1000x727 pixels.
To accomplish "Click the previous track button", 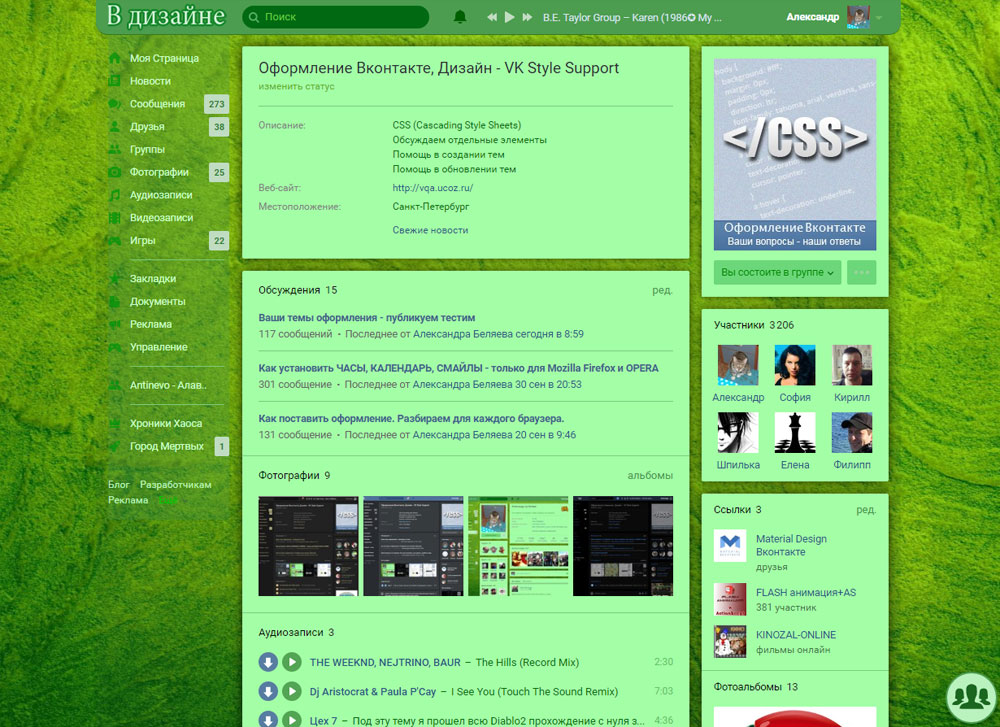I will tap(491, 16).
